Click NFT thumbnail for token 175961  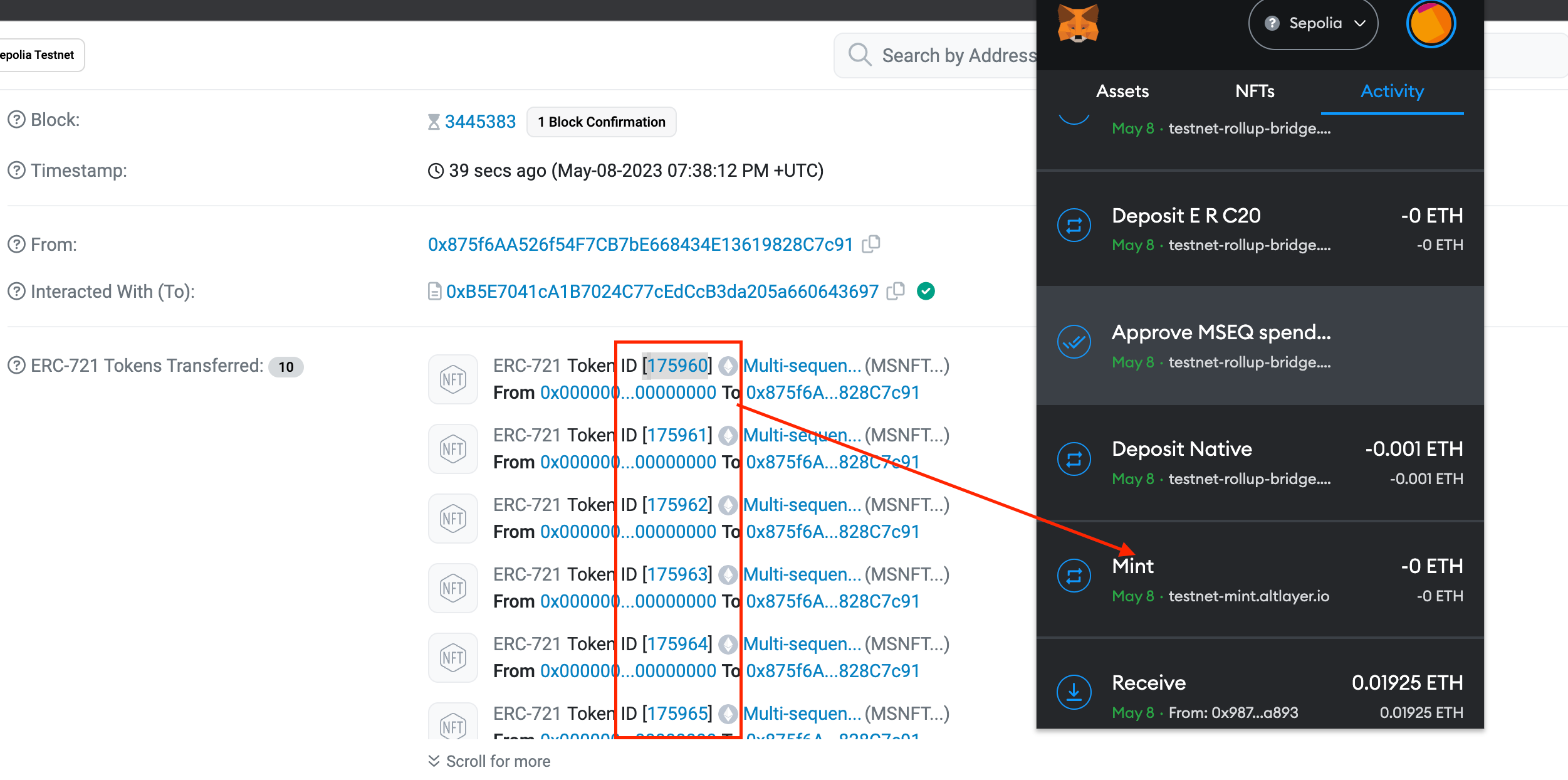[453, 449]
